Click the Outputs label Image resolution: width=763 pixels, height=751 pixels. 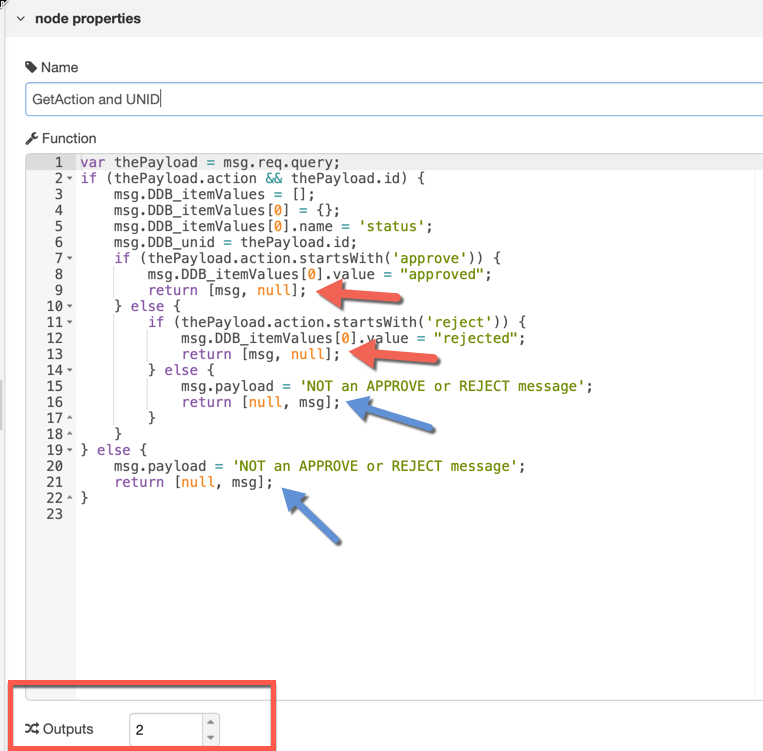68,729
